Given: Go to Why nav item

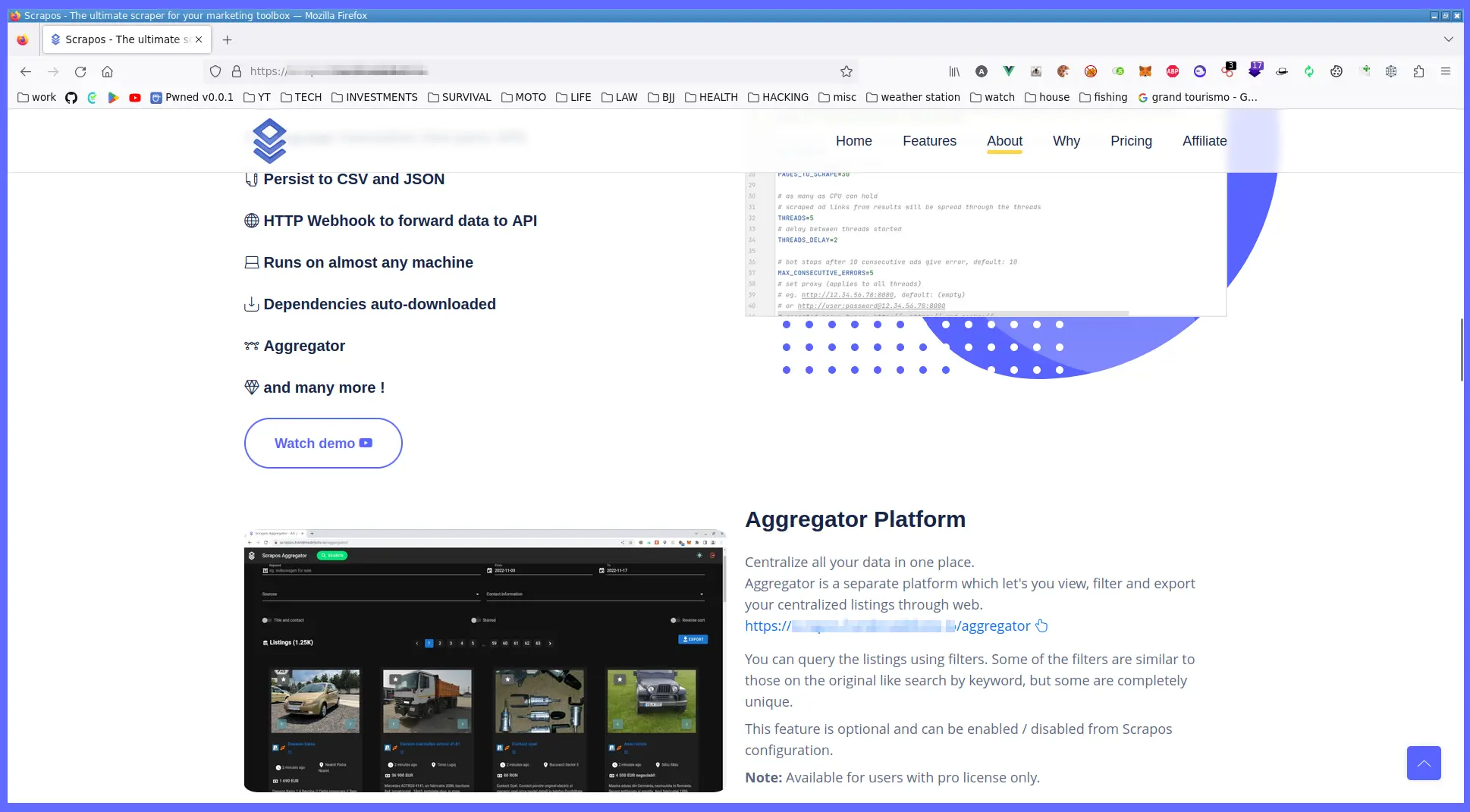Looking at the screenshot, I should click(1066, 141).
